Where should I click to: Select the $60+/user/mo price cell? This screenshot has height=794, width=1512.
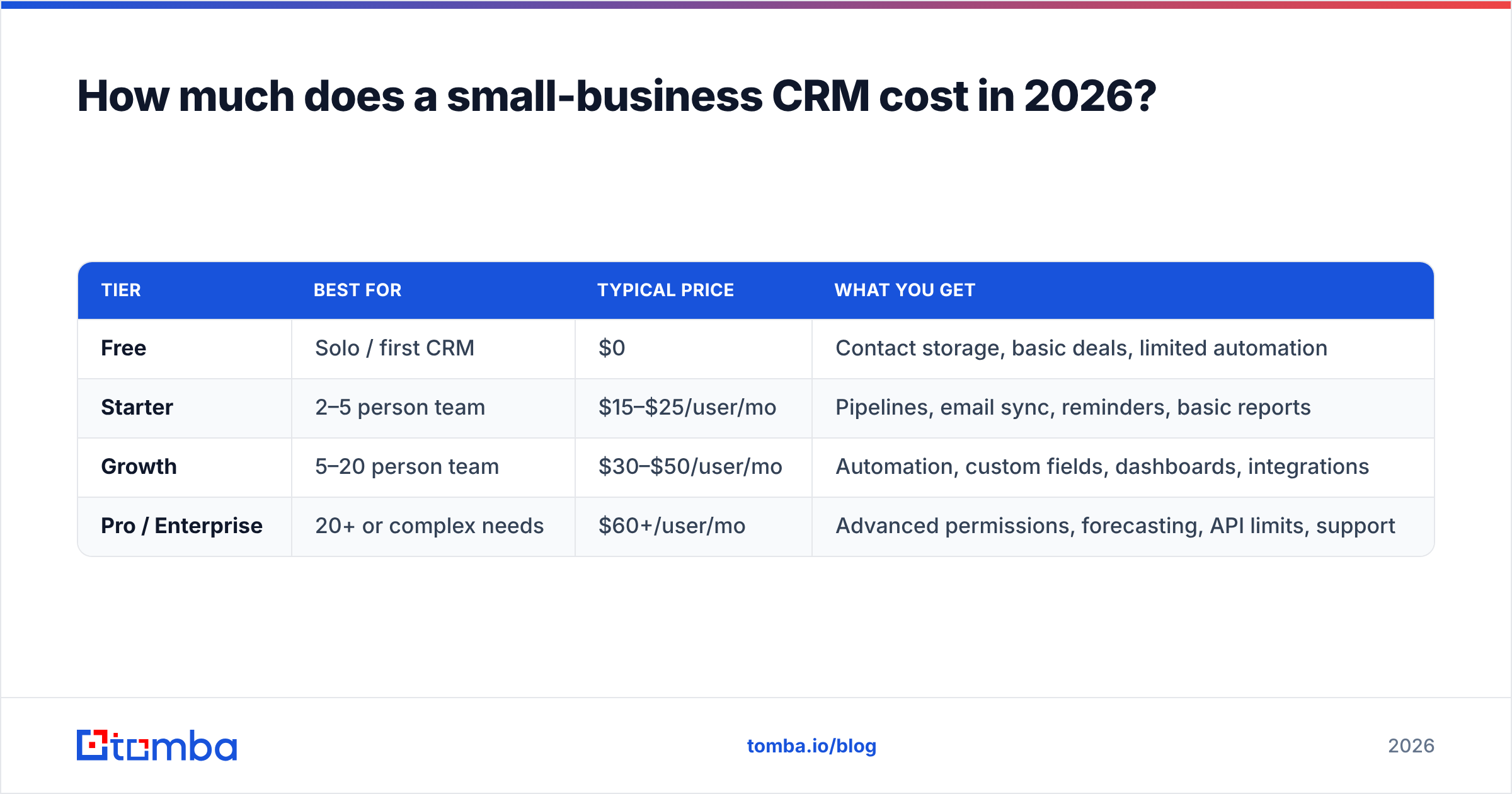pyautogui.click(x=694, y=526)
